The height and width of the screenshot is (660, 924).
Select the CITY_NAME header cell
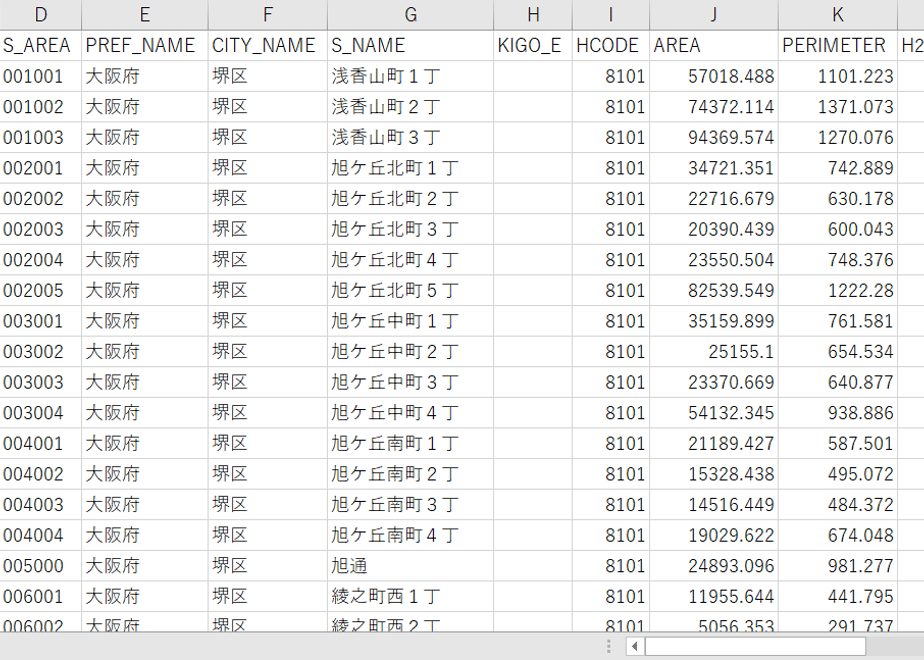tap(268, 45)
